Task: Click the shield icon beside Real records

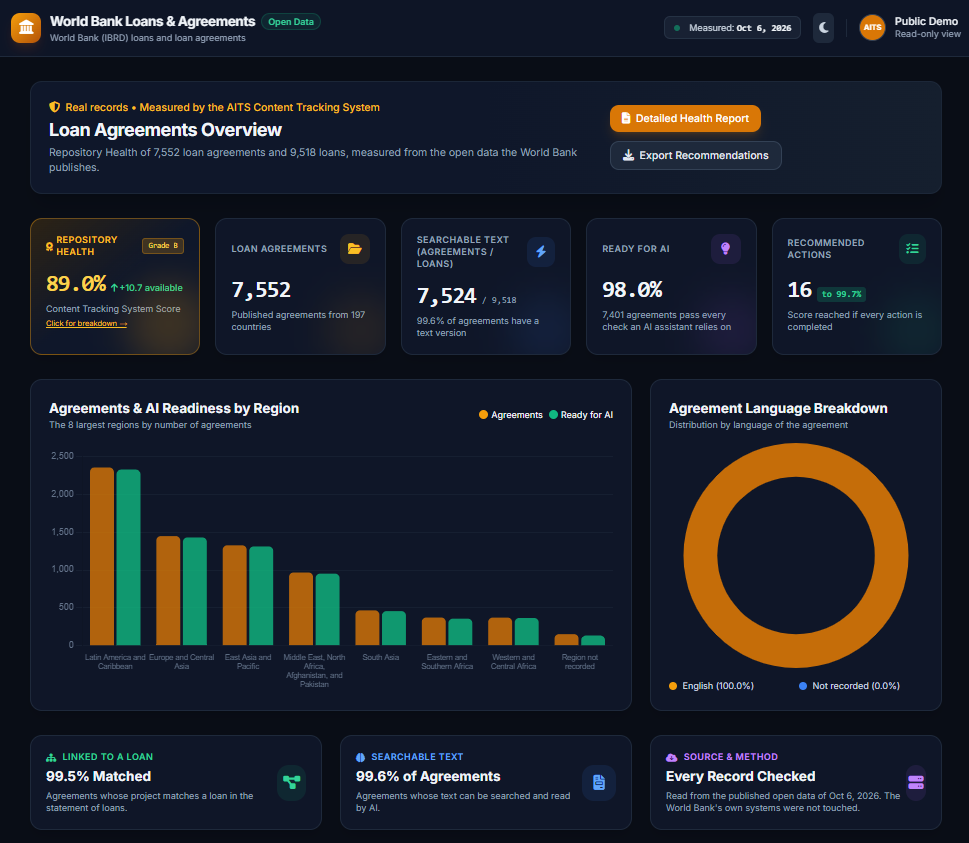Action: (54, 107)
